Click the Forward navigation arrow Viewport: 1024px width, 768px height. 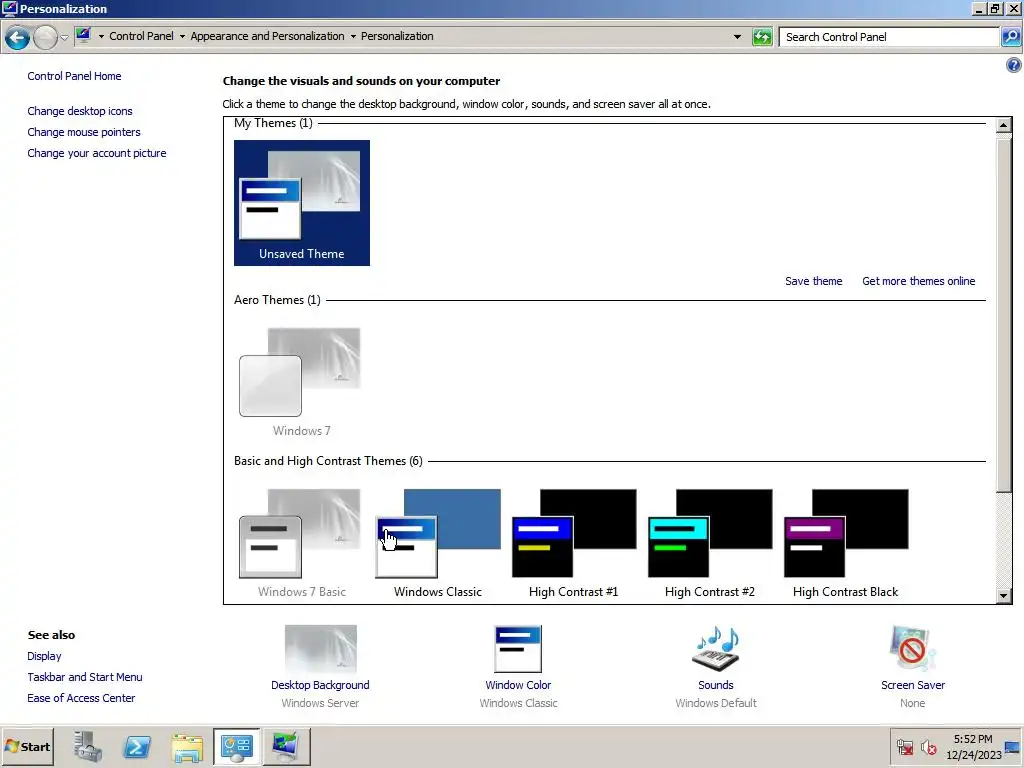pos(45,37)
